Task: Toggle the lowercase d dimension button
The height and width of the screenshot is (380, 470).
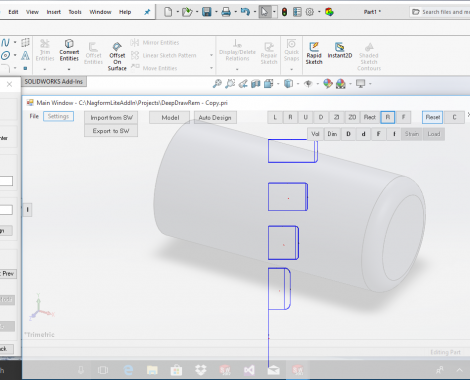Action: (363, 134)
